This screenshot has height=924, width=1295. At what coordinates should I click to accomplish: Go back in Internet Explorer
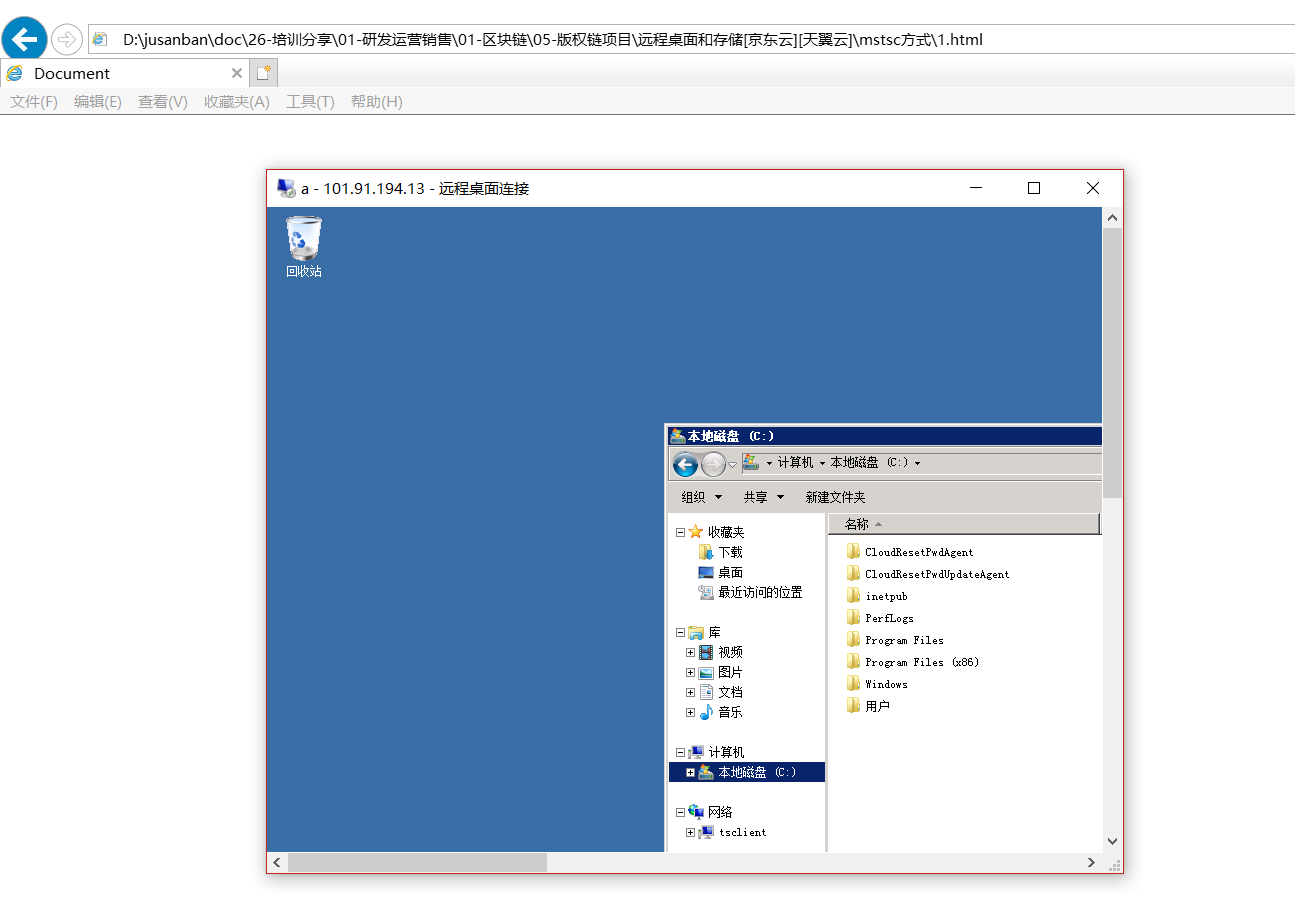[24, 39]
